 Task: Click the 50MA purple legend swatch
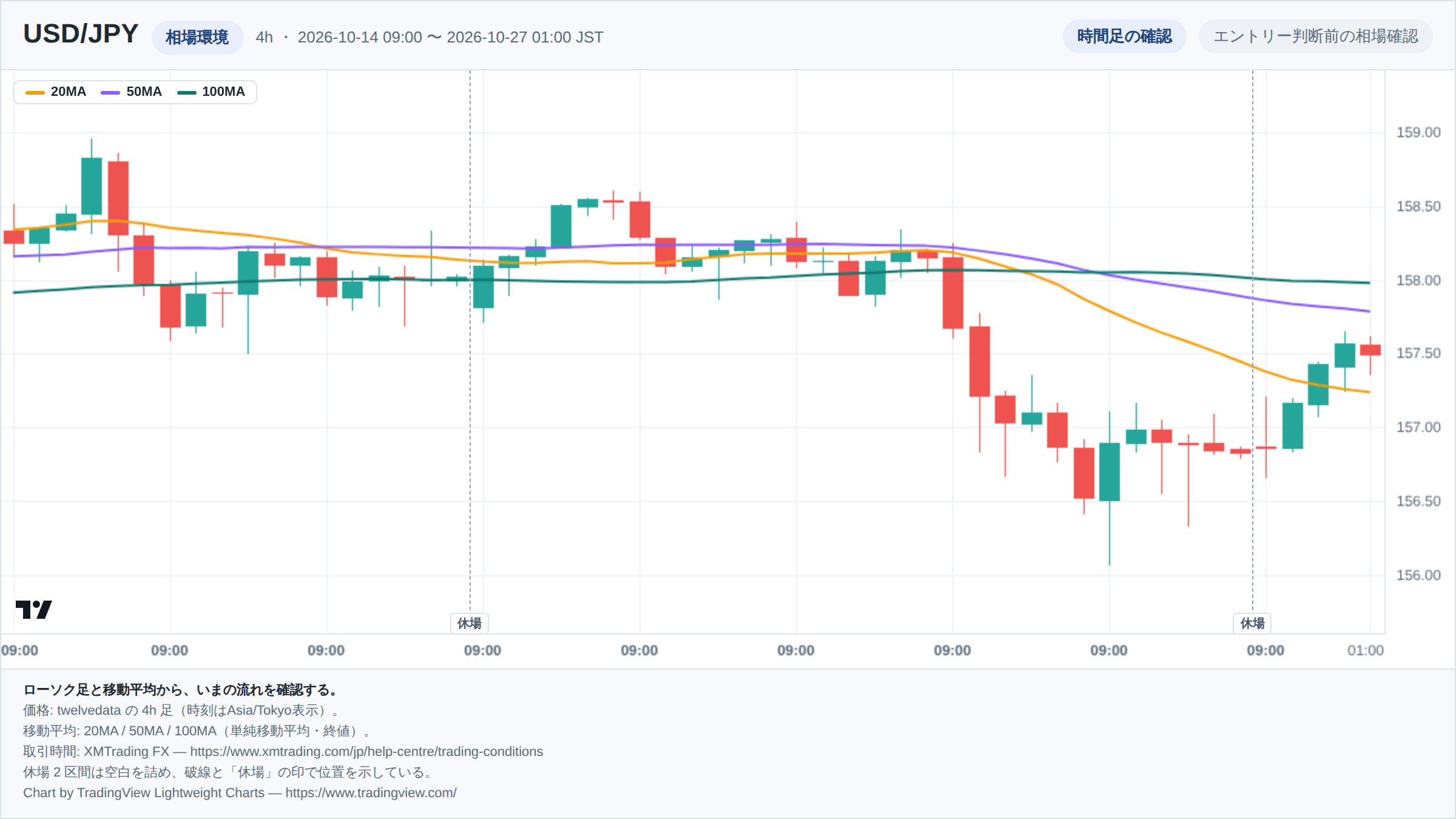110,92
